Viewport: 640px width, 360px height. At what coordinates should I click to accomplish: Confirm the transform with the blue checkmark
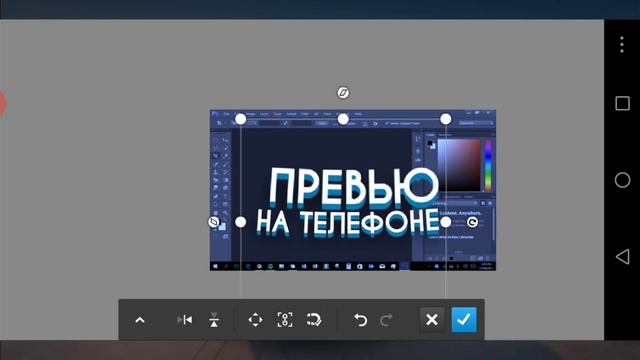[464, 320]
